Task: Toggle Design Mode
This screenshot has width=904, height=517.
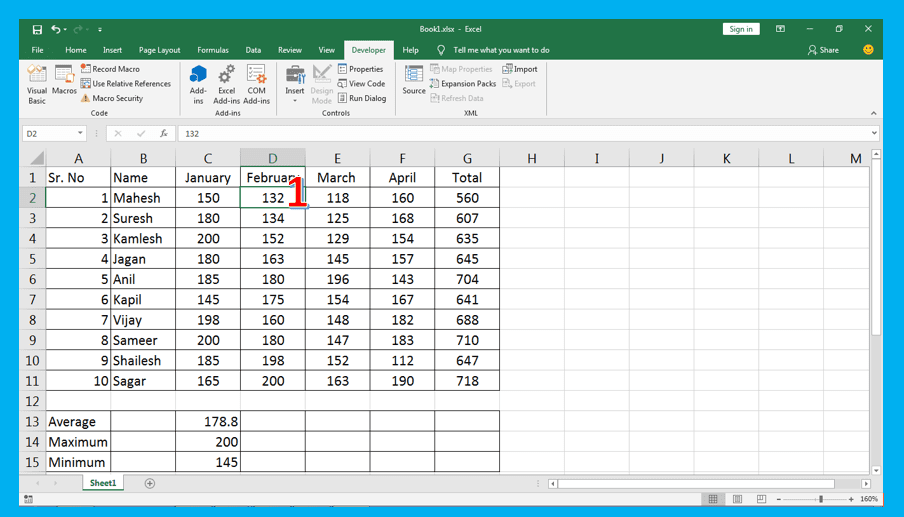Action: pos(322,84)
